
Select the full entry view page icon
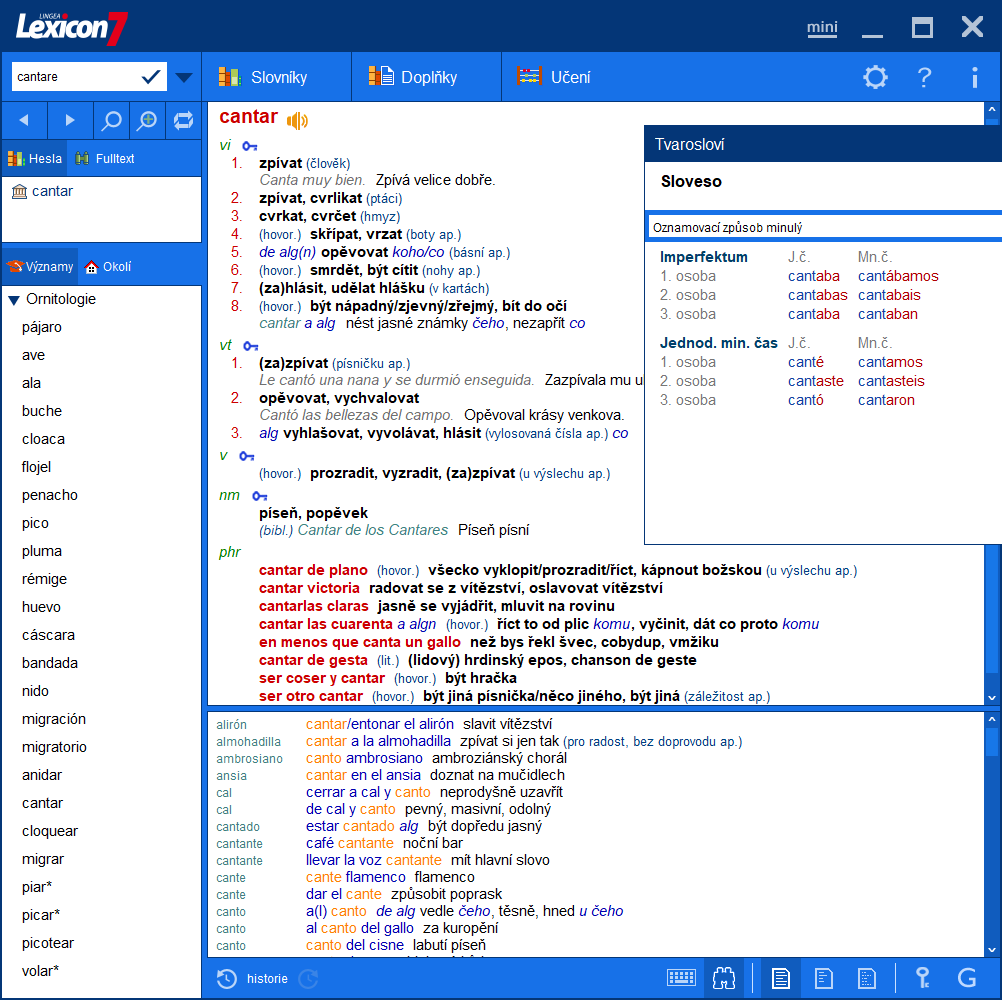tap(780, 978)
